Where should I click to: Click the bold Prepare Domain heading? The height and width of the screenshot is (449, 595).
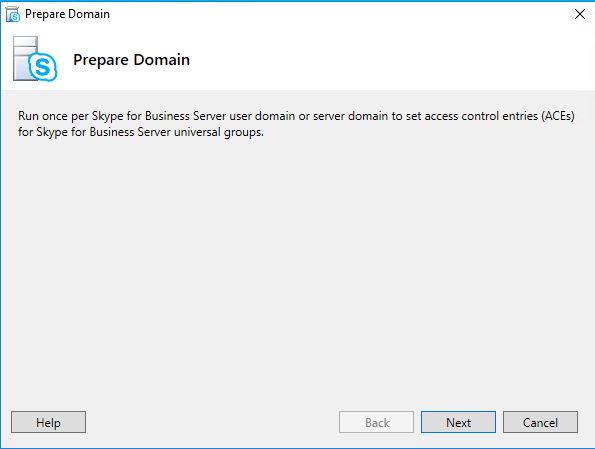pos(131,60)
